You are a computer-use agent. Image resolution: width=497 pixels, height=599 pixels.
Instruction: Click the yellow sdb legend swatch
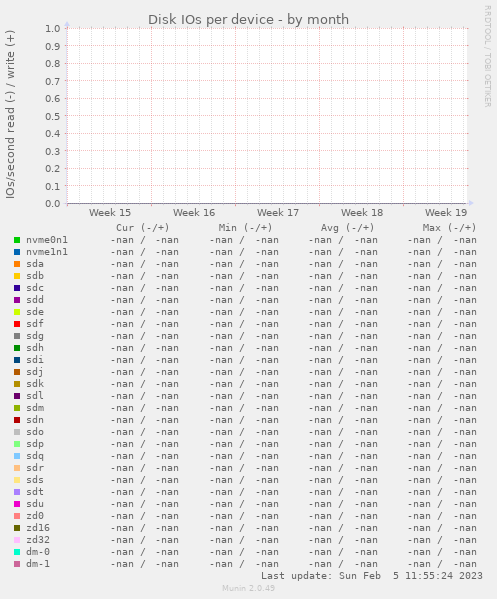click(17, 276)
